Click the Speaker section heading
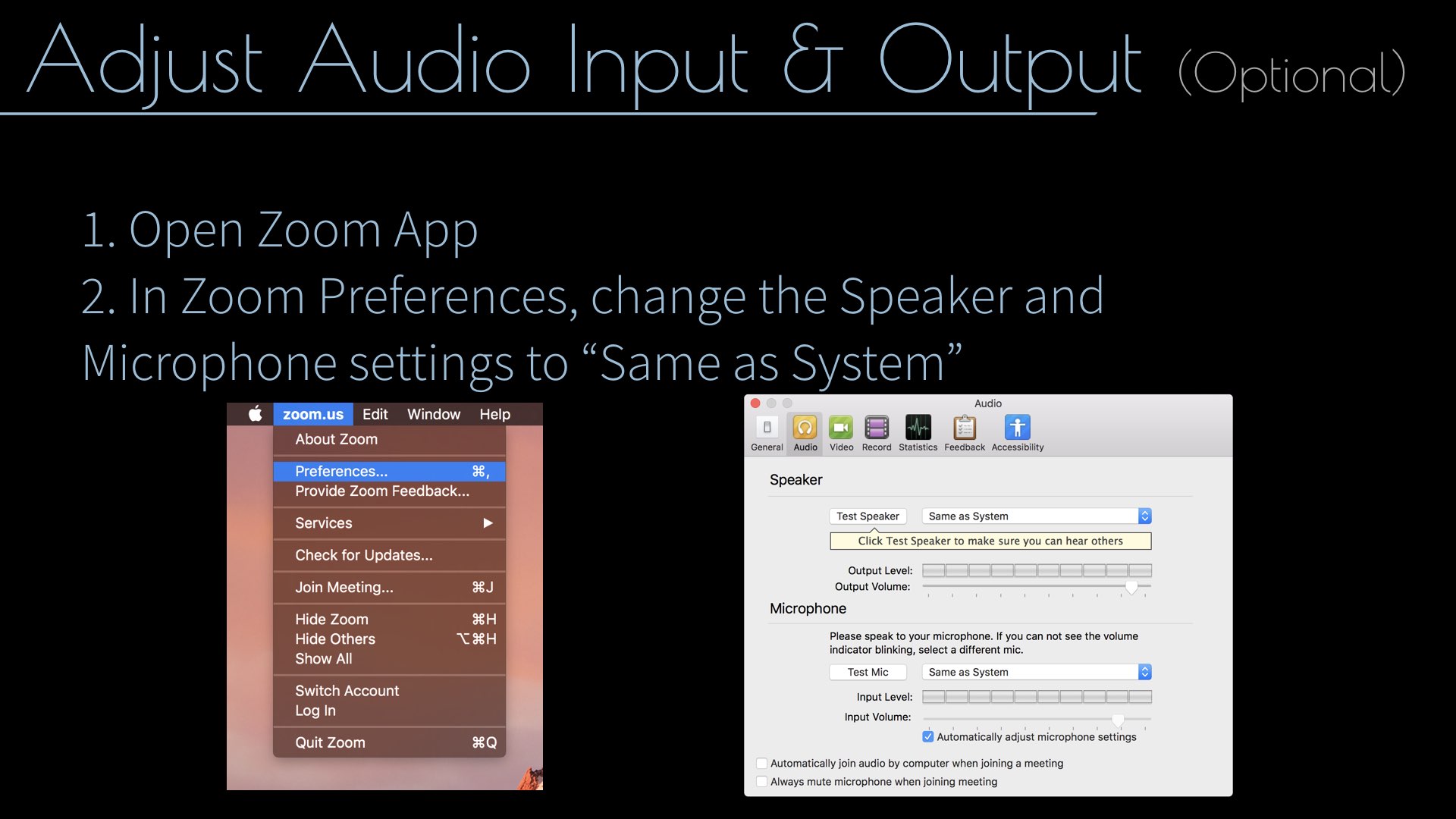Screen dimensions: 1456x819 [x=795, y=480]
